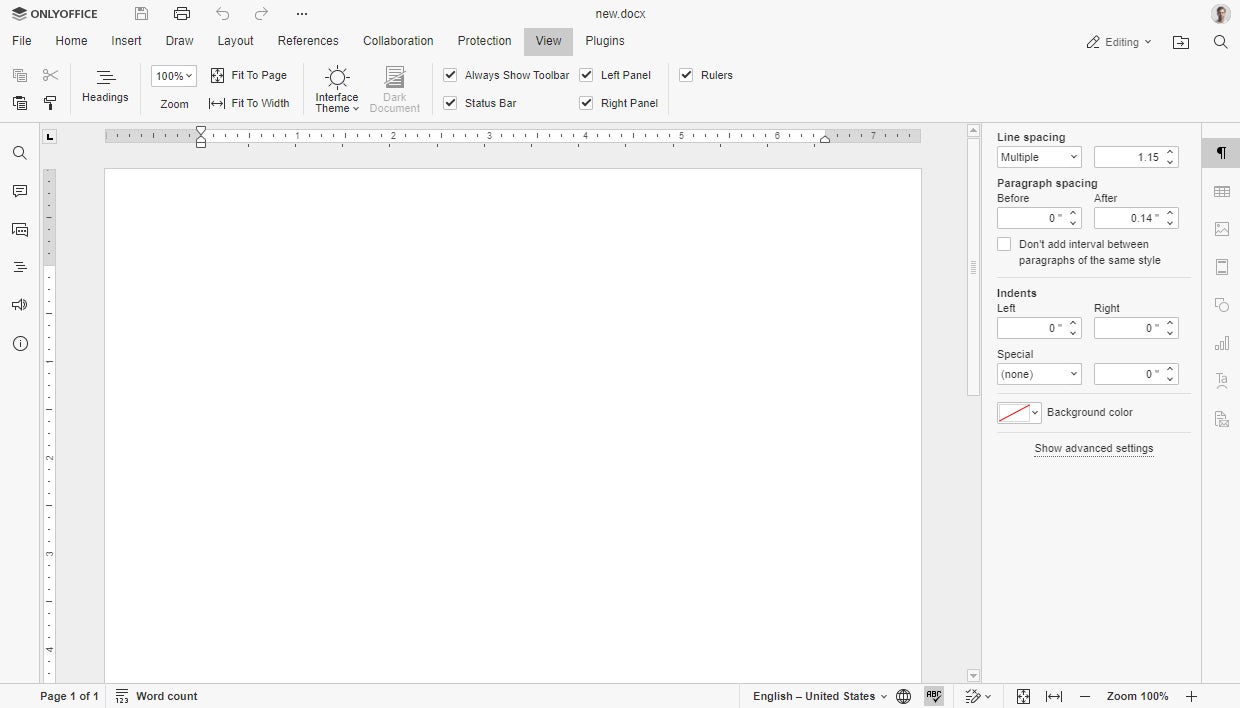Open the Word count status bar item
Image resolution: width=1240 pixels, height=708 pixels.
(x=156, y=696)
